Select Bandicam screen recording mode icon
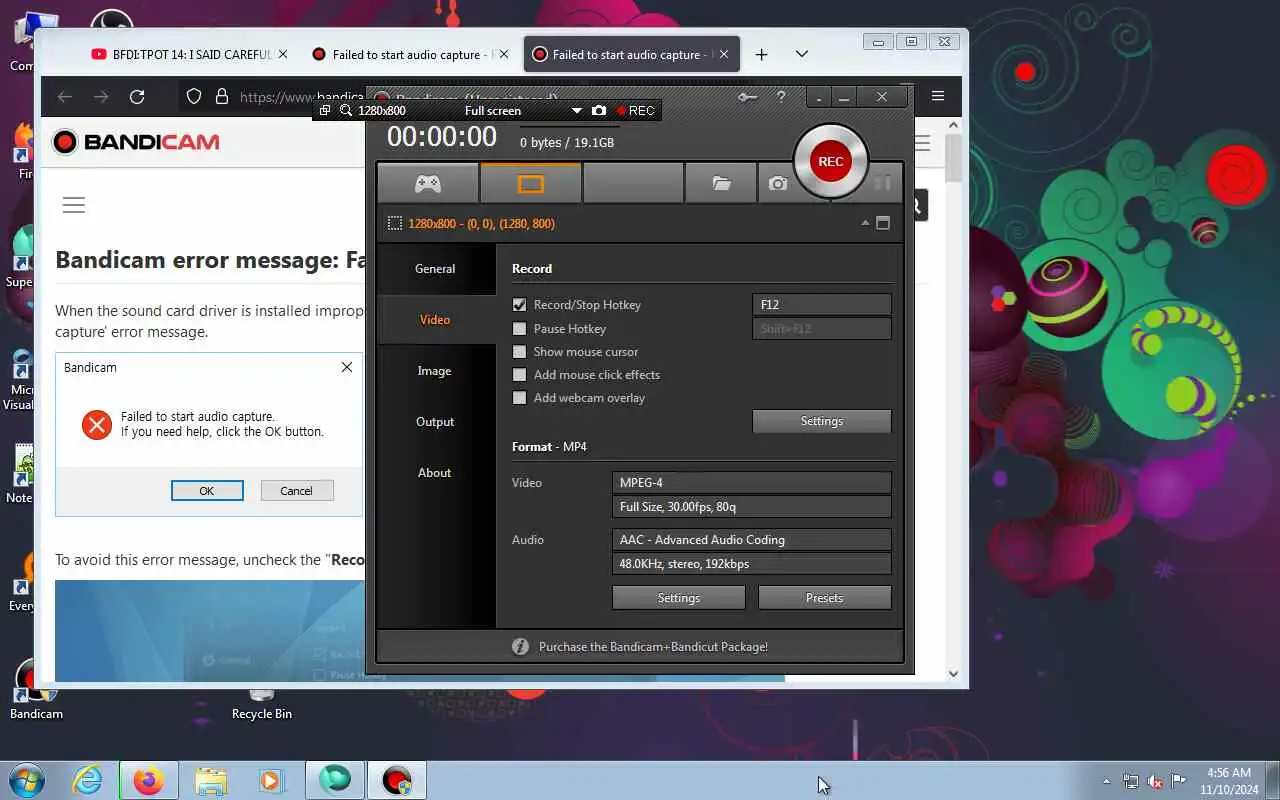The height and width of the screenshot is (800, 1280). pyautogui.click(x=531, y=184)
